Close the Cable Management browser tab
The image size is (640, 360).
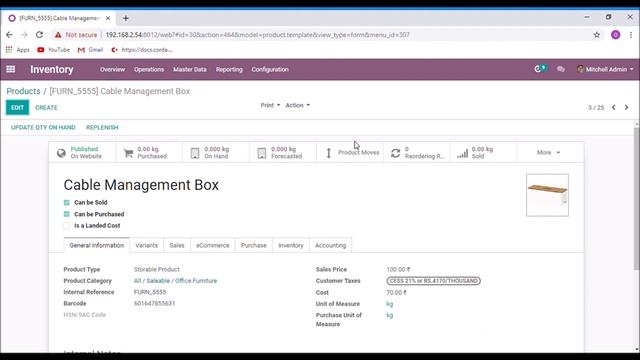108,18
